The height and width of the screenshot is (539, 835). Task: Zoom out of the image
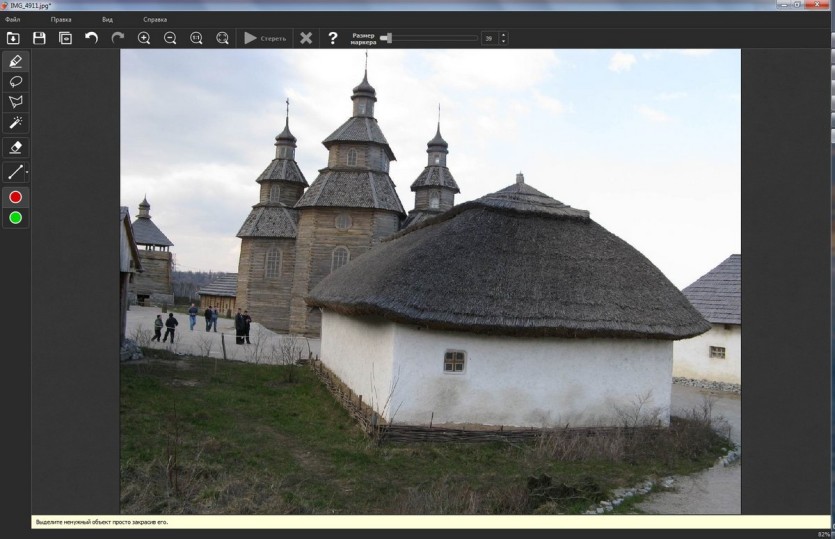point(170,38)
